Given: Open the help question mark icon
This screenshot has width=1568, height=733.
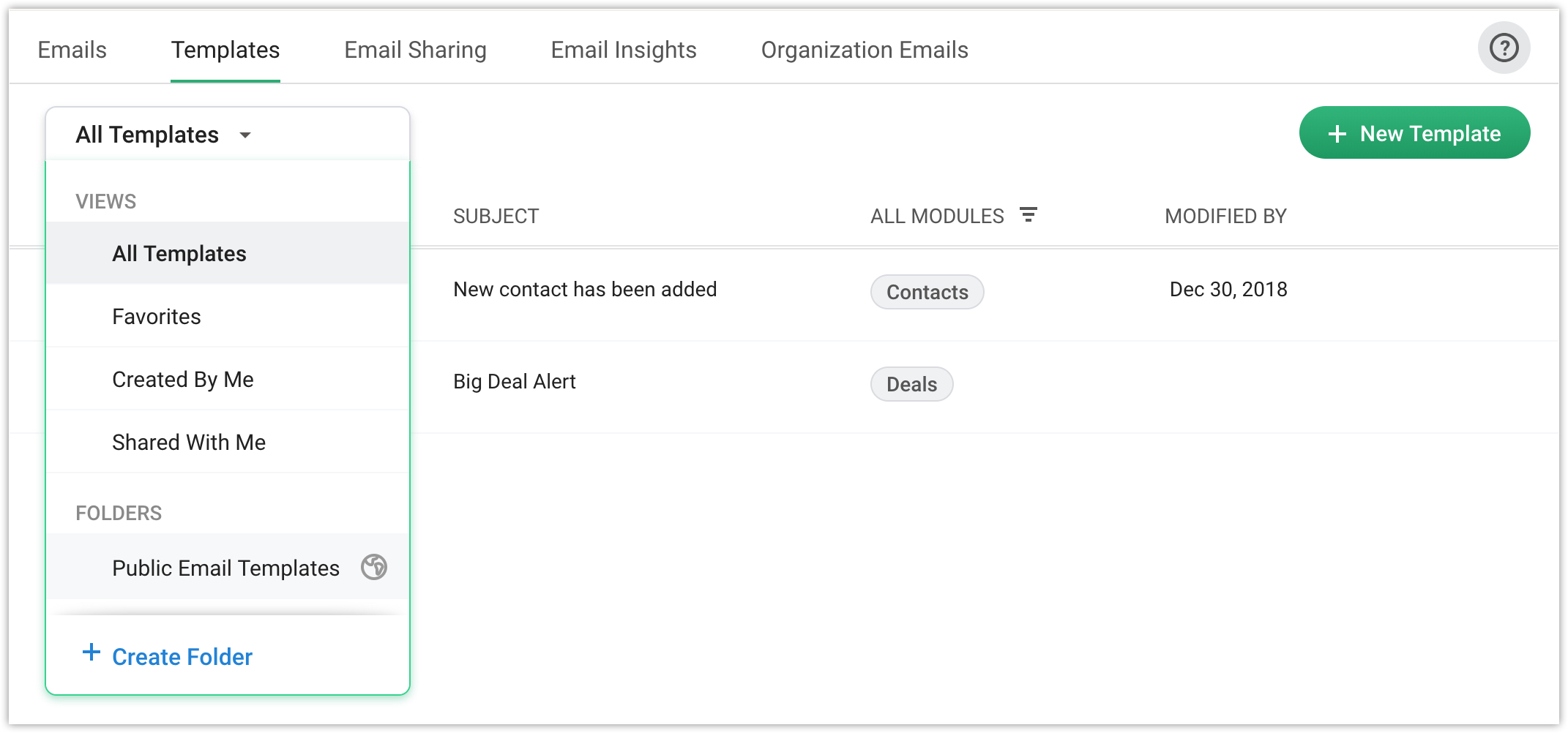Looking at the screenshot, I should point(1504,48).
